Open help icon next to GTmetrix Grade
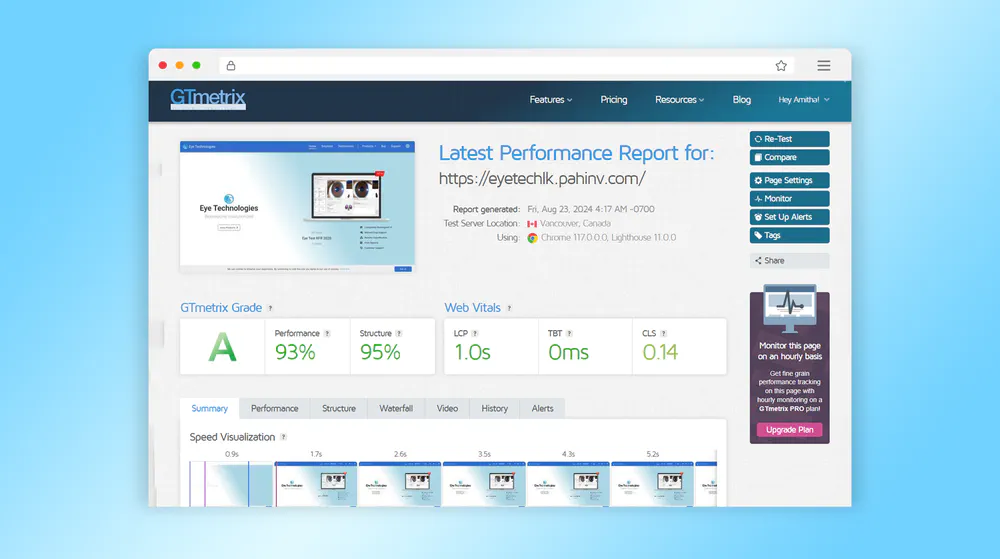Image resolution: width=1000 pixels, height=559 pixels. click(270, 308)
